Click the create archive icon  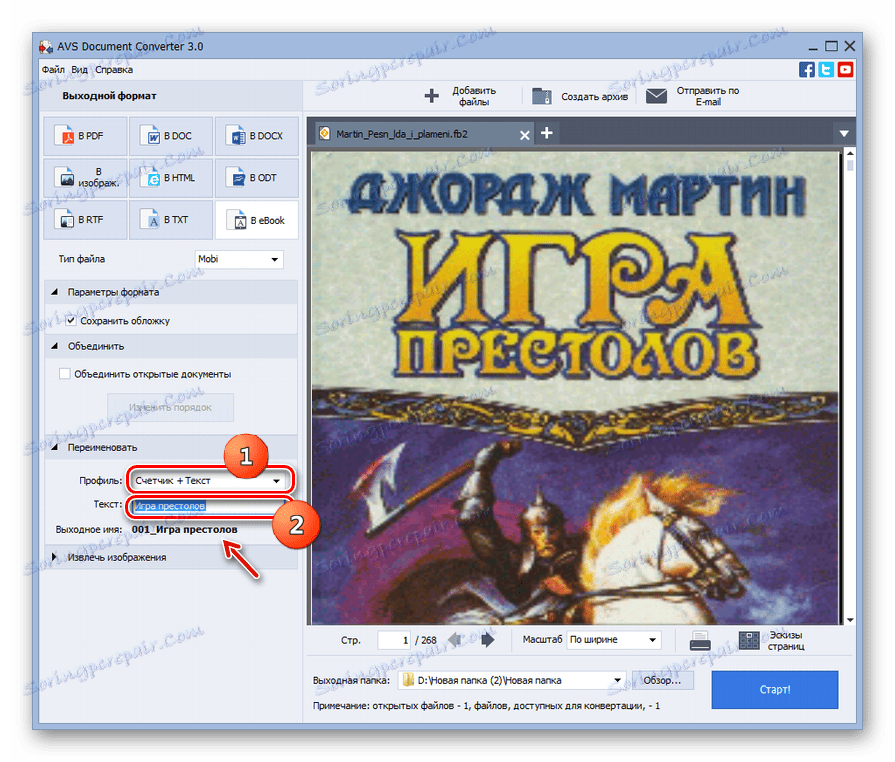542,96
